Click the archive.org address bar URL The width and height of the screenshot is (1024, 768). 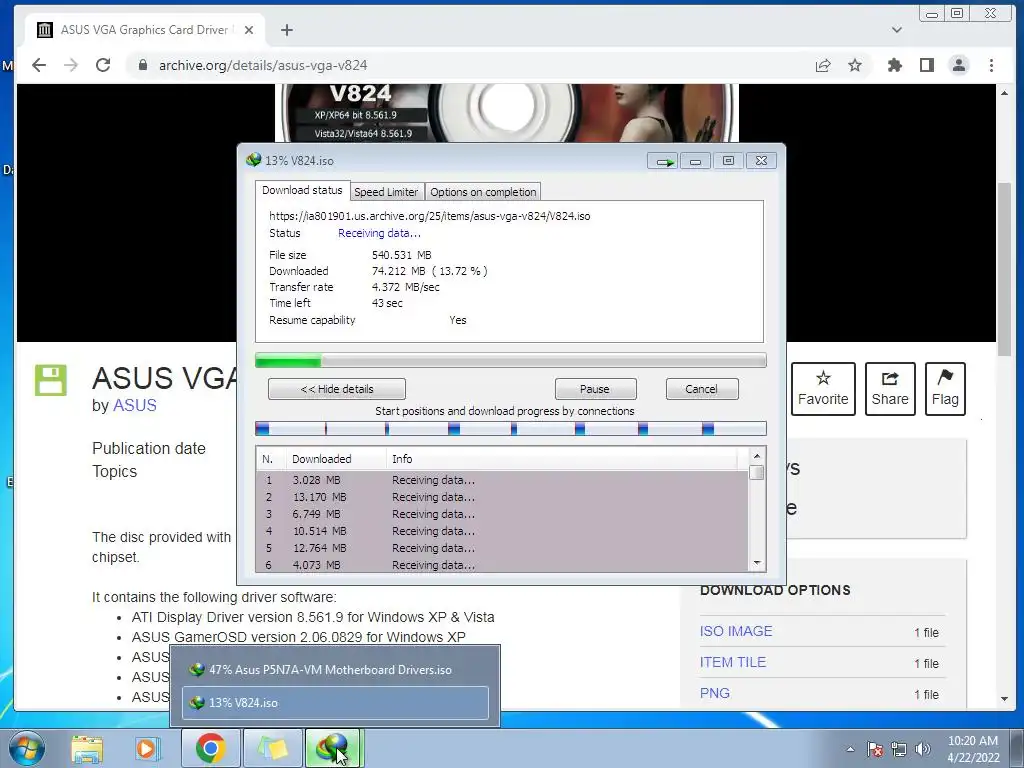click(263, 65)
